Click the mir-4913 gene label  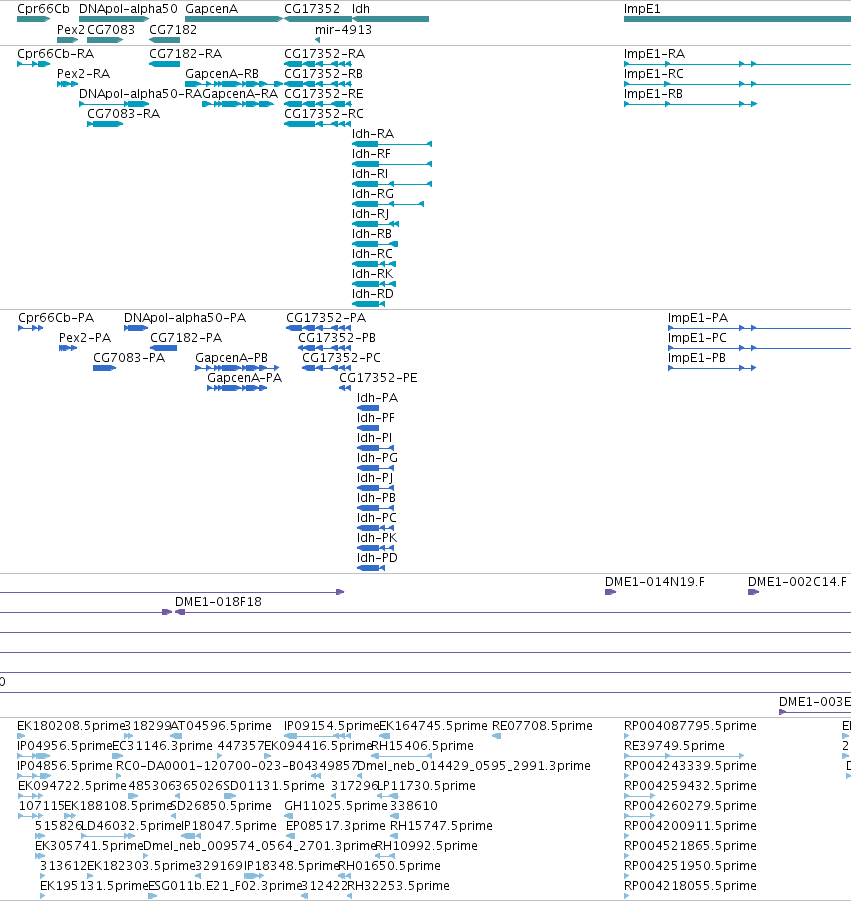coord(344,30)
